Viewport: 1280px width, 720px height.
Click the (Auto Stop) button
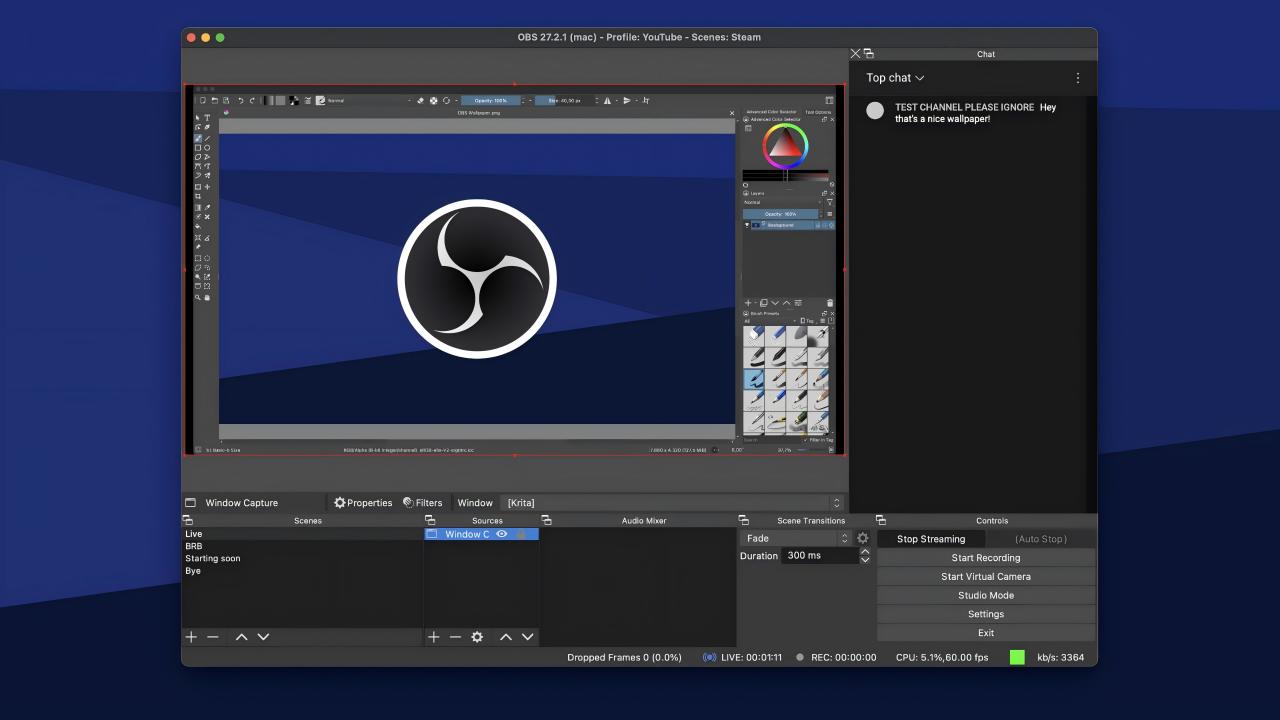pos(1041,539)
